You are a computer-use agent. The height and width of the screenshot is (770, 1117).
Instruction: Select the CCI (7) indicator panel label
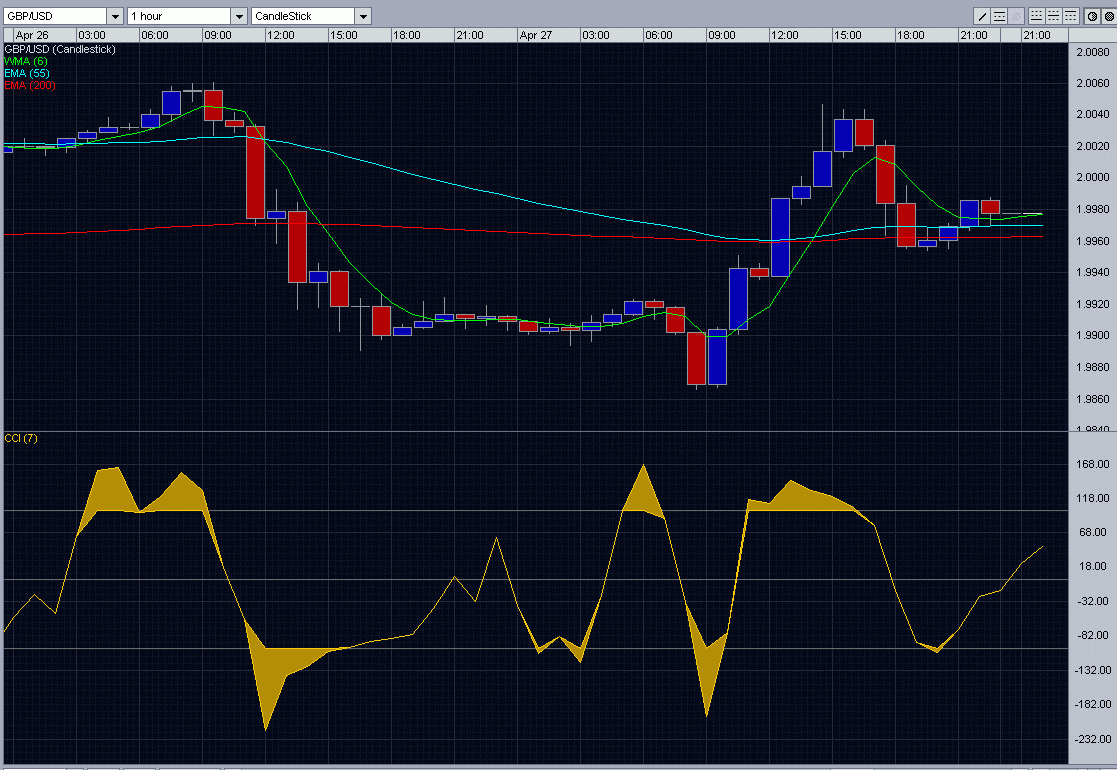pos(21,439)
